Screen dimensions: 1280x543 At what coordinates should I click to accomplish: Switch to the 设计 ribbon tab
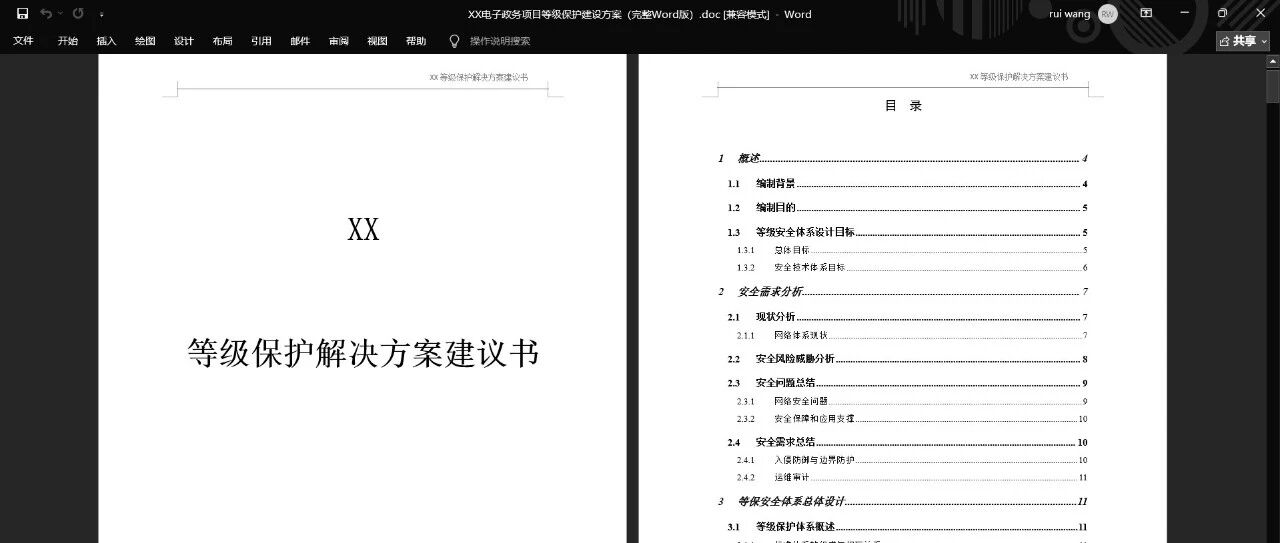pyautogui.click(x=184, y=41)
